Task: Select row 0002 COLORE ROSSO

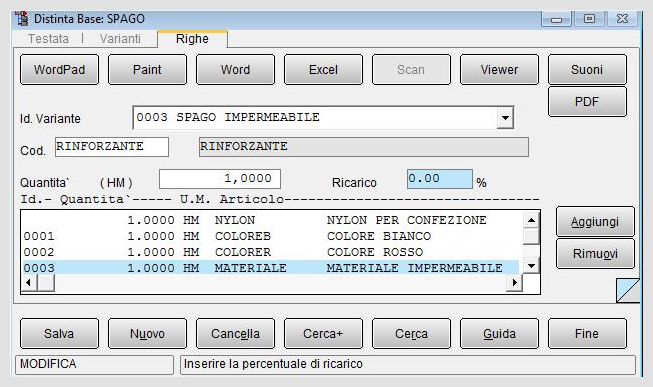Action: [x=271, y=252]
